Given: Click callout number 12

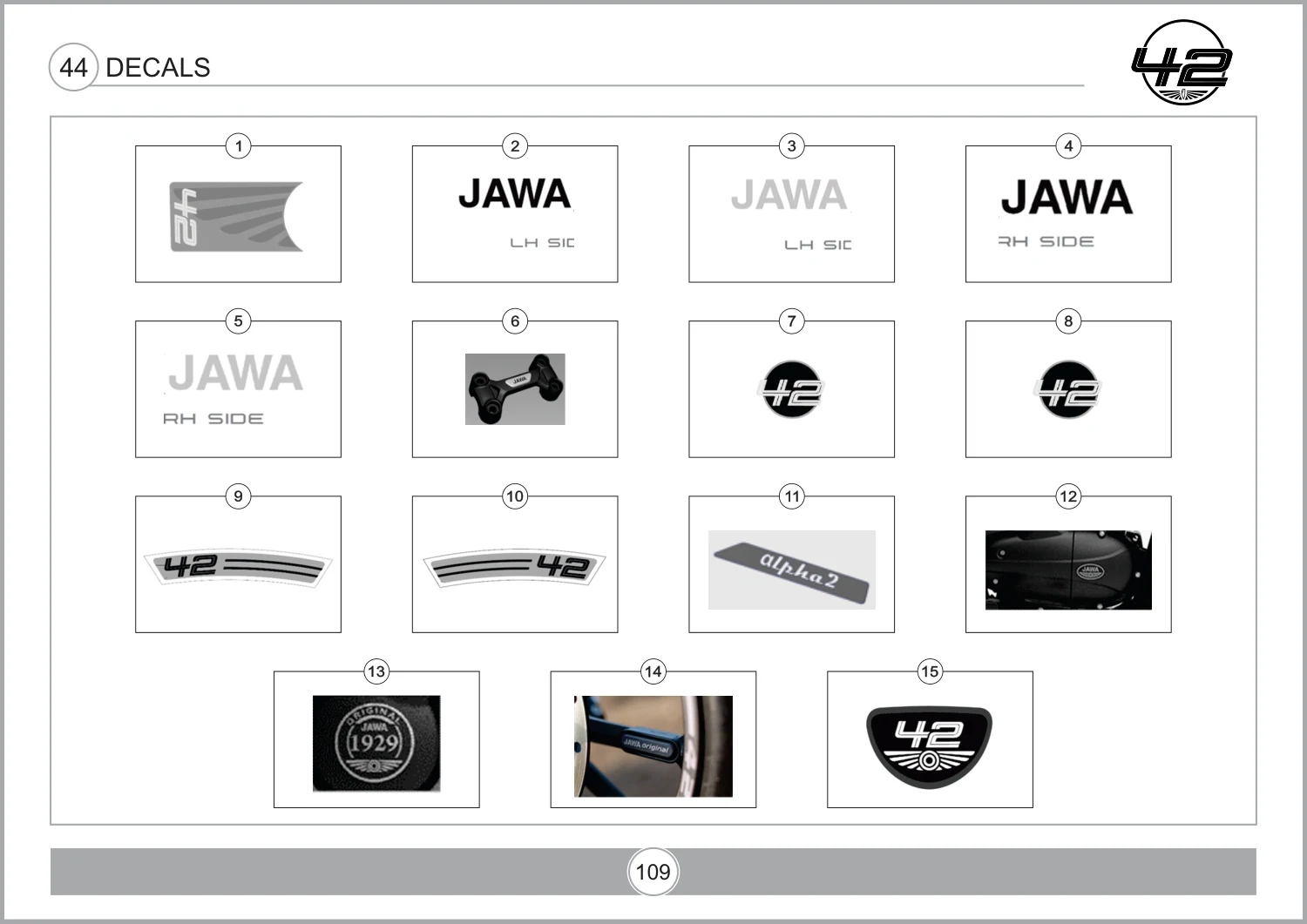Looking at the screenshot, I should point(1068,496).
